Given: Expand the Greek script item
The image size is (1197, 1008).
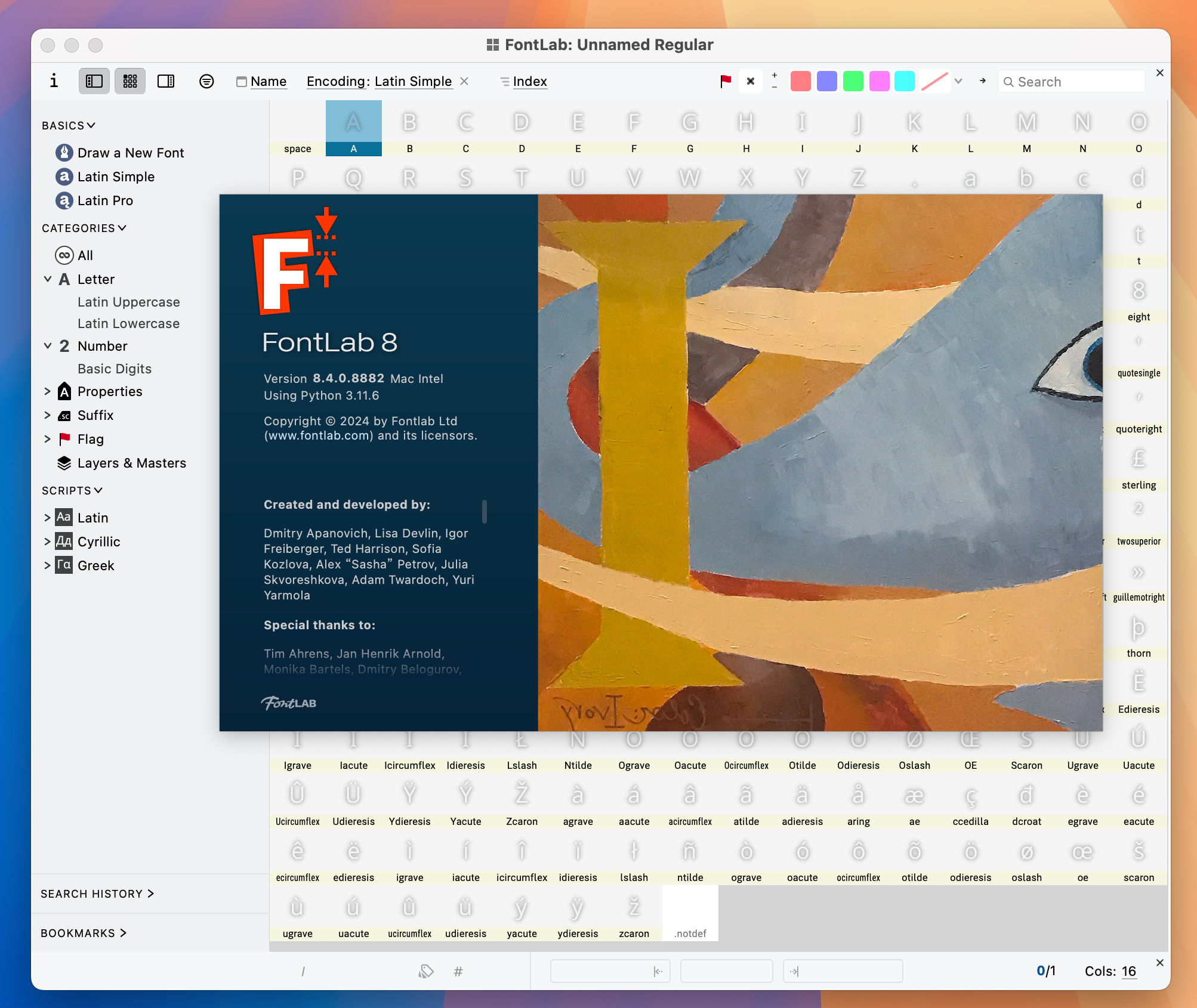Looking at the screenshot, I should pyautogui.click(x=48, y=565).
